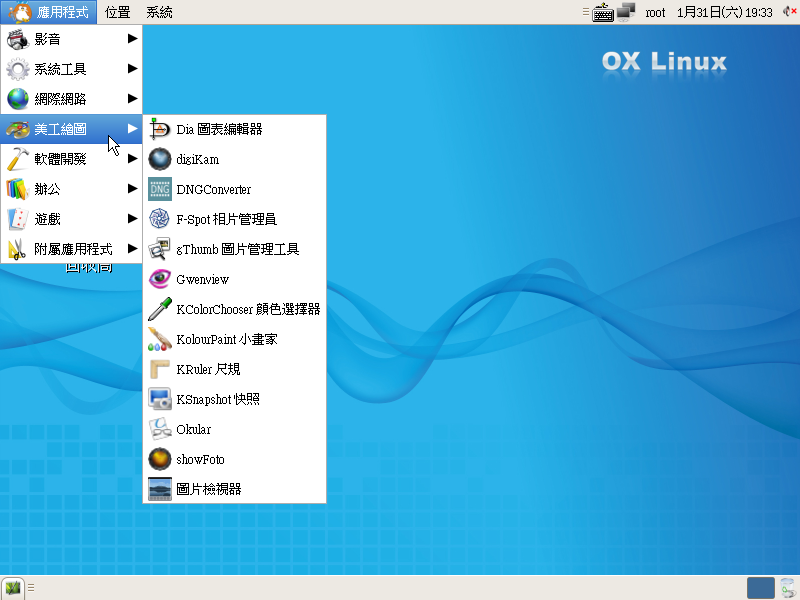Click the DNGConverter icon
This screenshot has width=800, height=600.
coord(160,189)
